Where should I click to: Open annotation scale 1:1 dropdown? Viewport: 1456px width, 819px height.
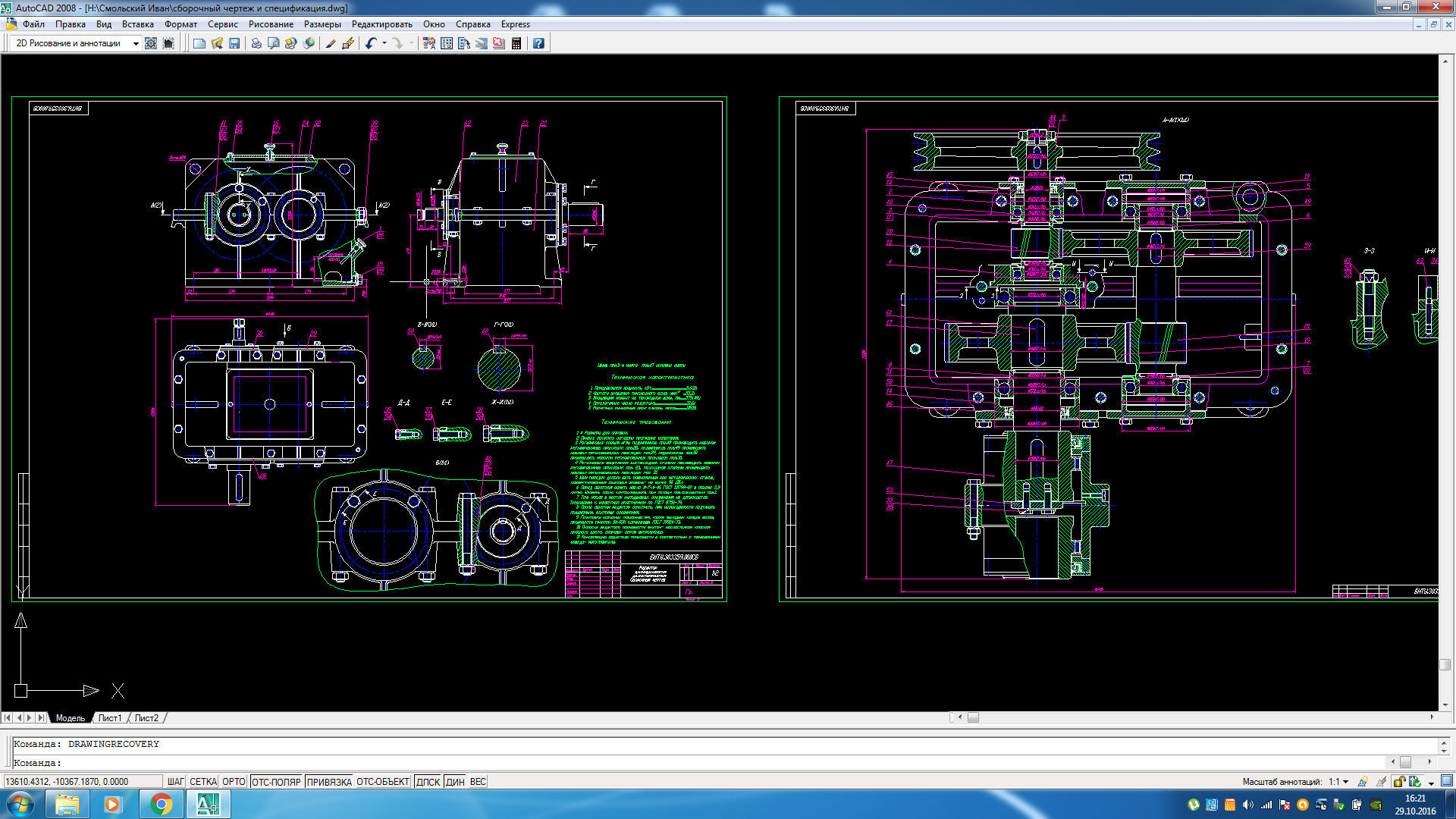click(1338, 782)
